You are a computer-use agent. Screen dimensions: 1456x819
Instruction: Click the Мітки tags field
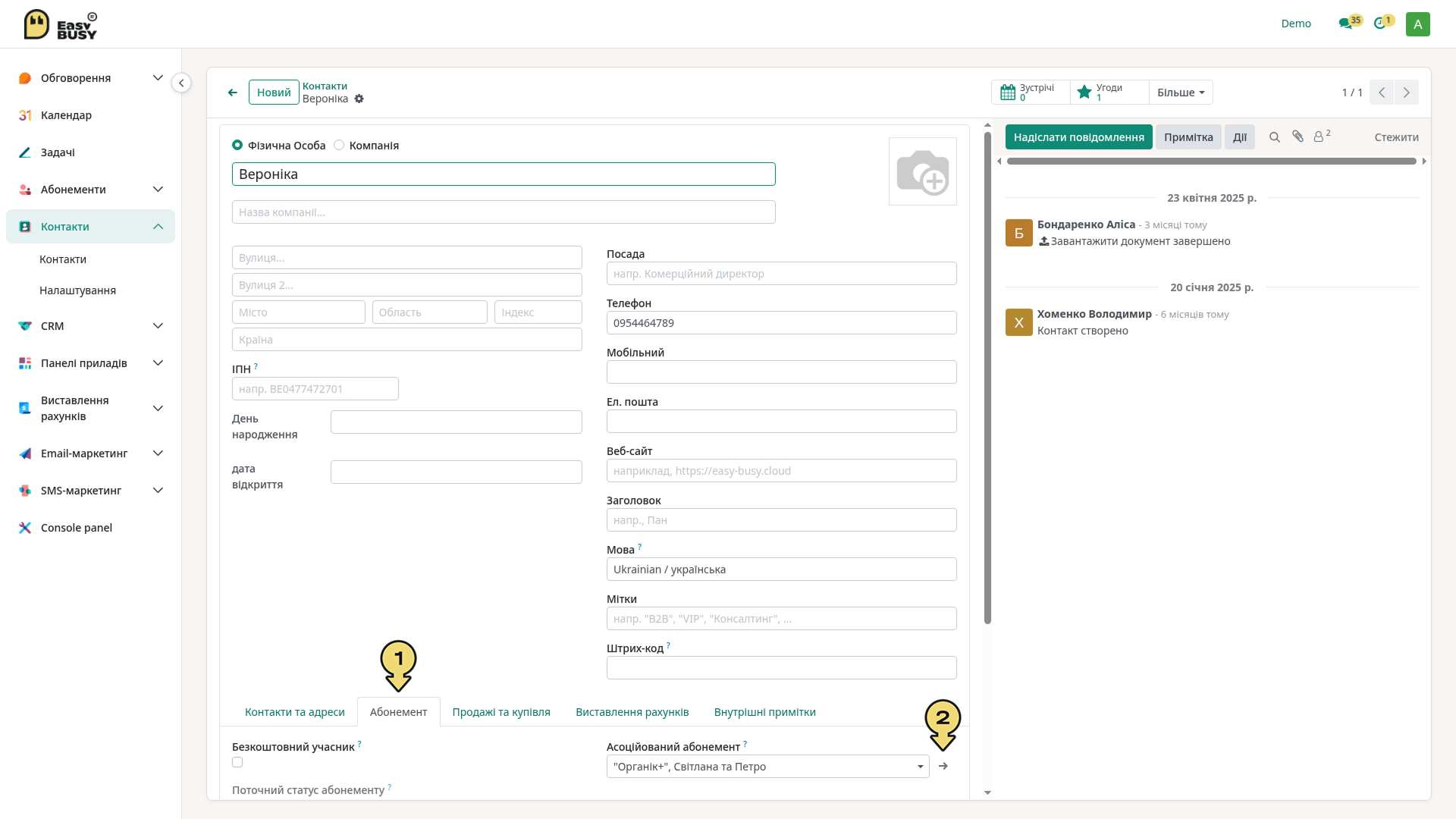coord(781,619)
